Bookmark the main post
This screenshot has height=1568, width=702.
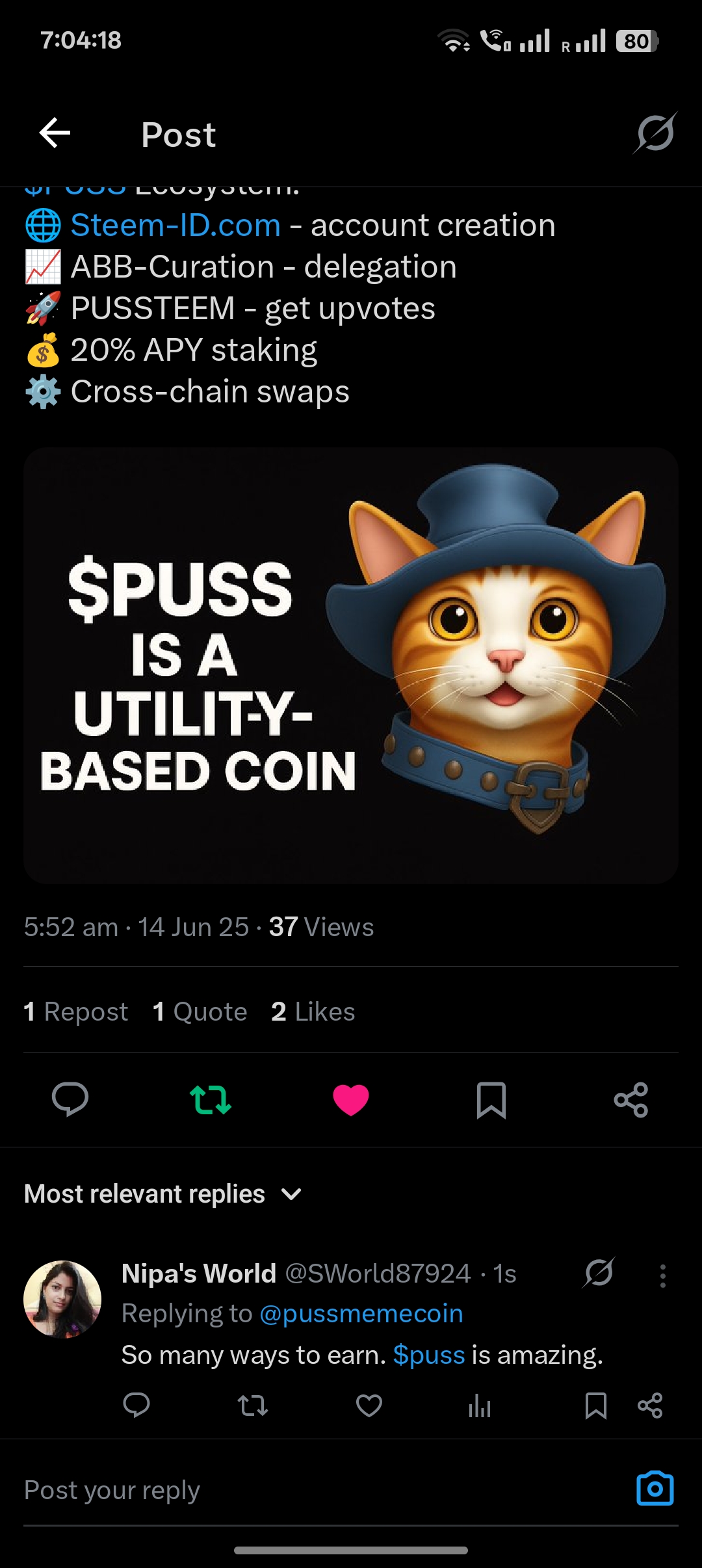click(491, 1100)
